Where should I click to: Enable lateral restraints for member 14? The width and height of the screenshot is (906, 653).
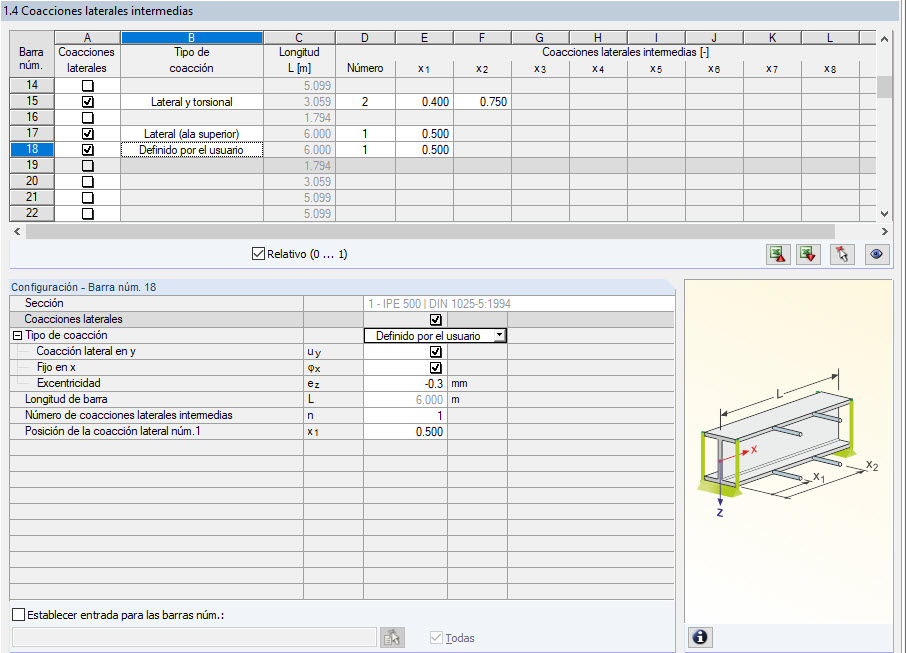pyautogui.click(x=87, y=86)
